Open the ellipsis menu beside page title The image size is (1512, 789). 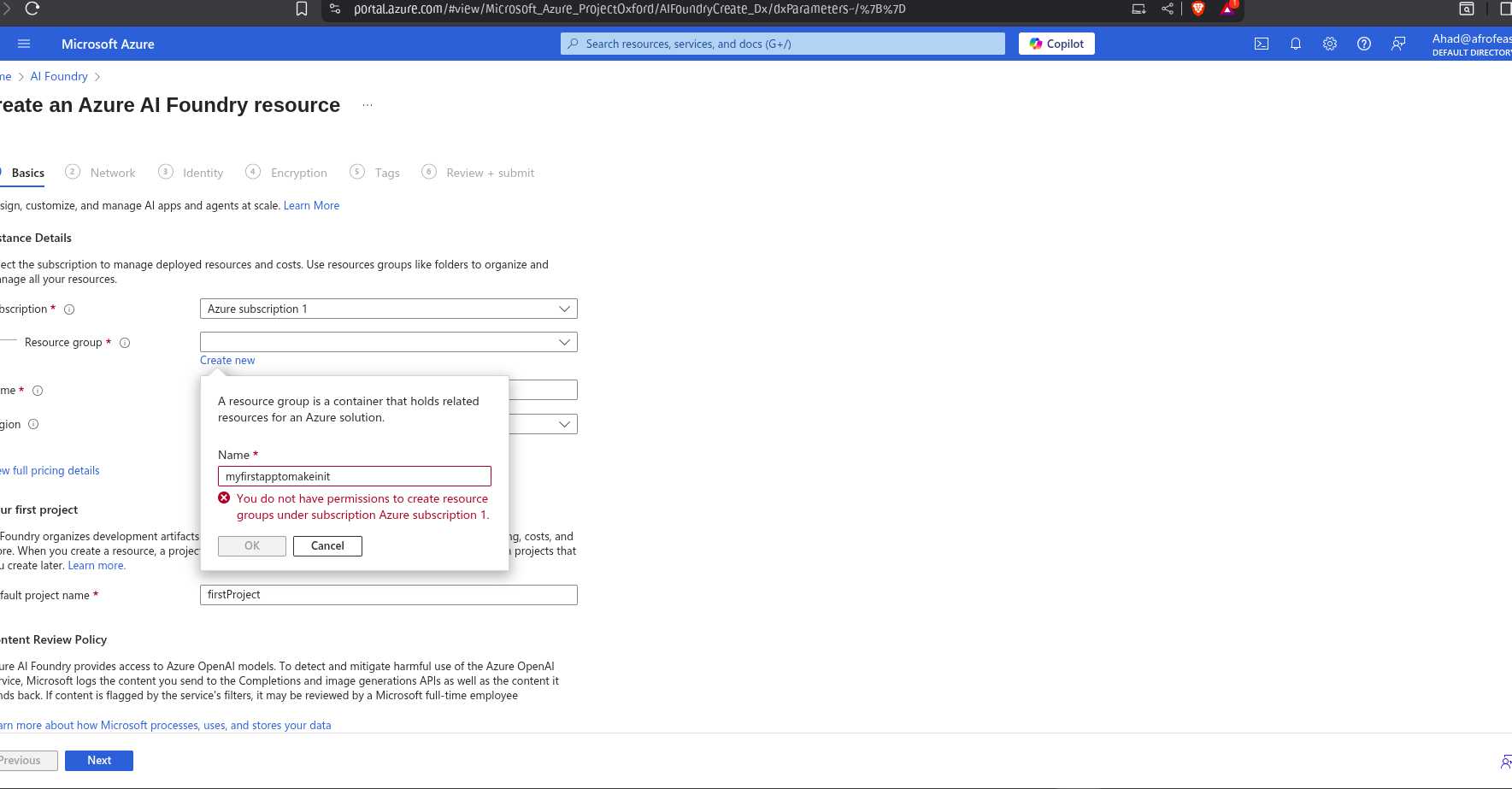[x=368, y=105]
